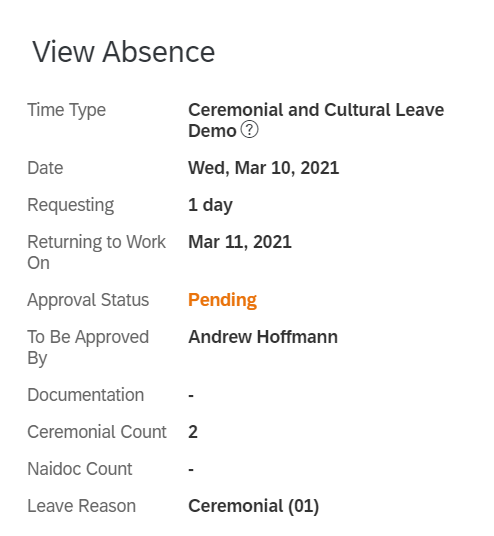Image resolution: width=494 pixels, height=536 pixels.
Task: Click the Ceremonial (01) leave reason
Action: coord(253,506)
